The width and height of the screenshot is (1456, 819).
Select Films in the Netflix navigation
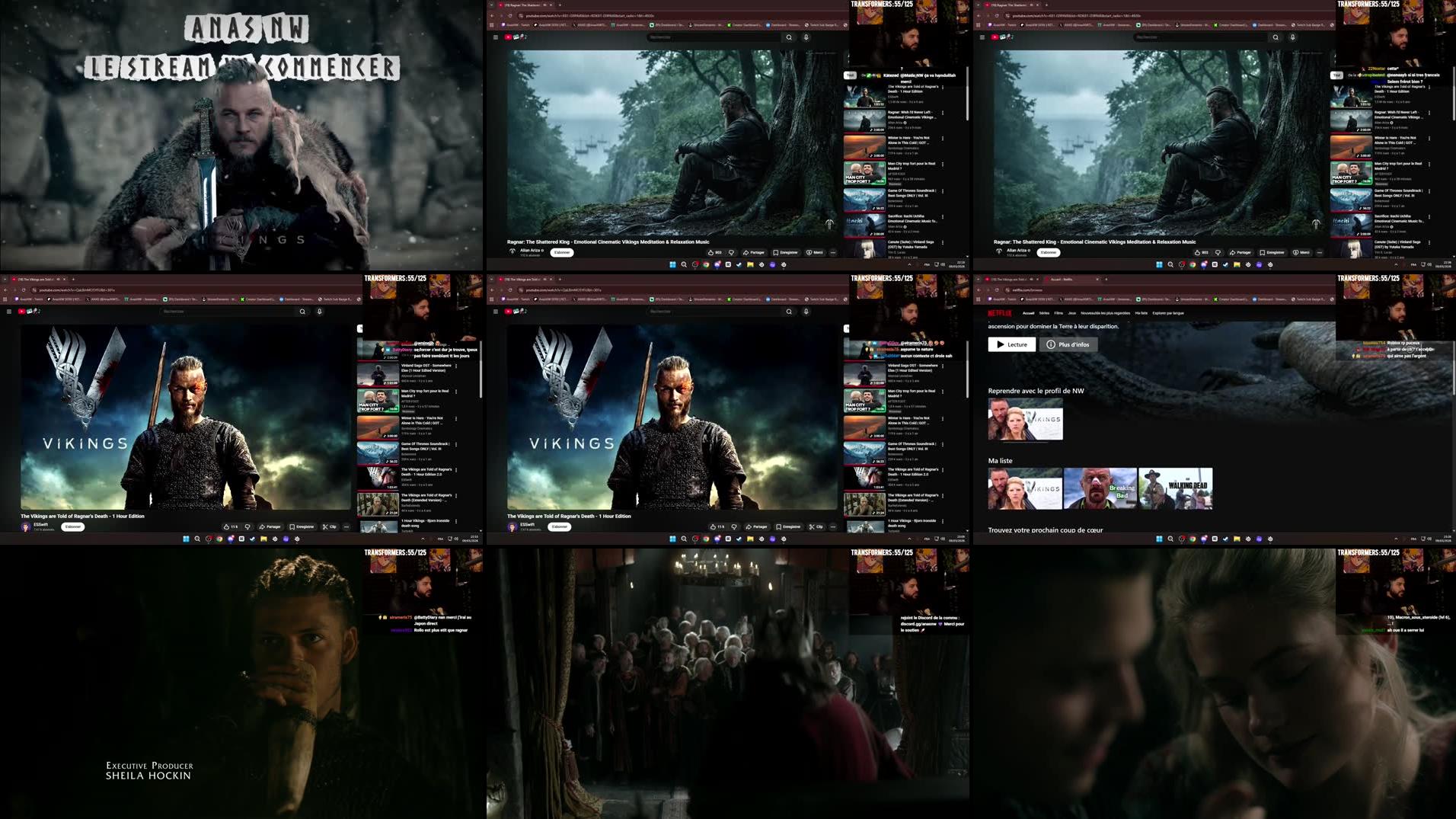[1059, 313]
